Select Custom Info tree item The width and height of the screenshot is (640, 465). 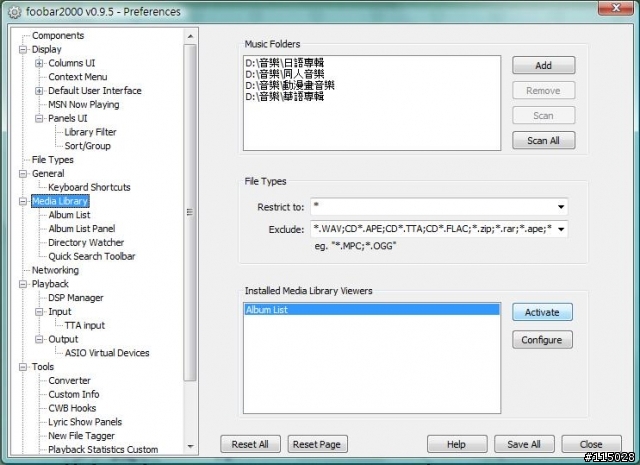click(x=74, y=394)
